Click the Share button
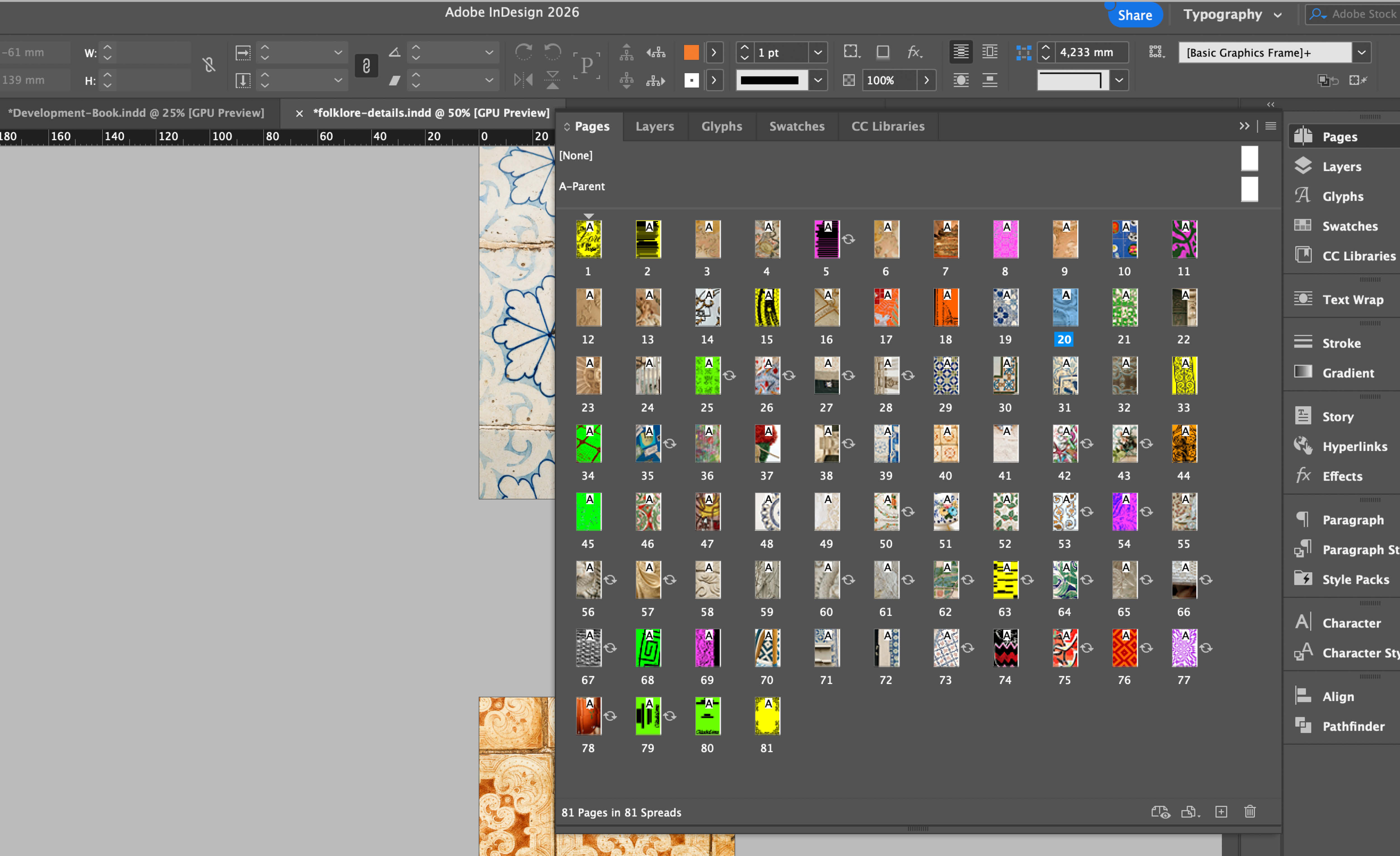This screenshot has width=1400, height=856. [x=1135, y=15]
